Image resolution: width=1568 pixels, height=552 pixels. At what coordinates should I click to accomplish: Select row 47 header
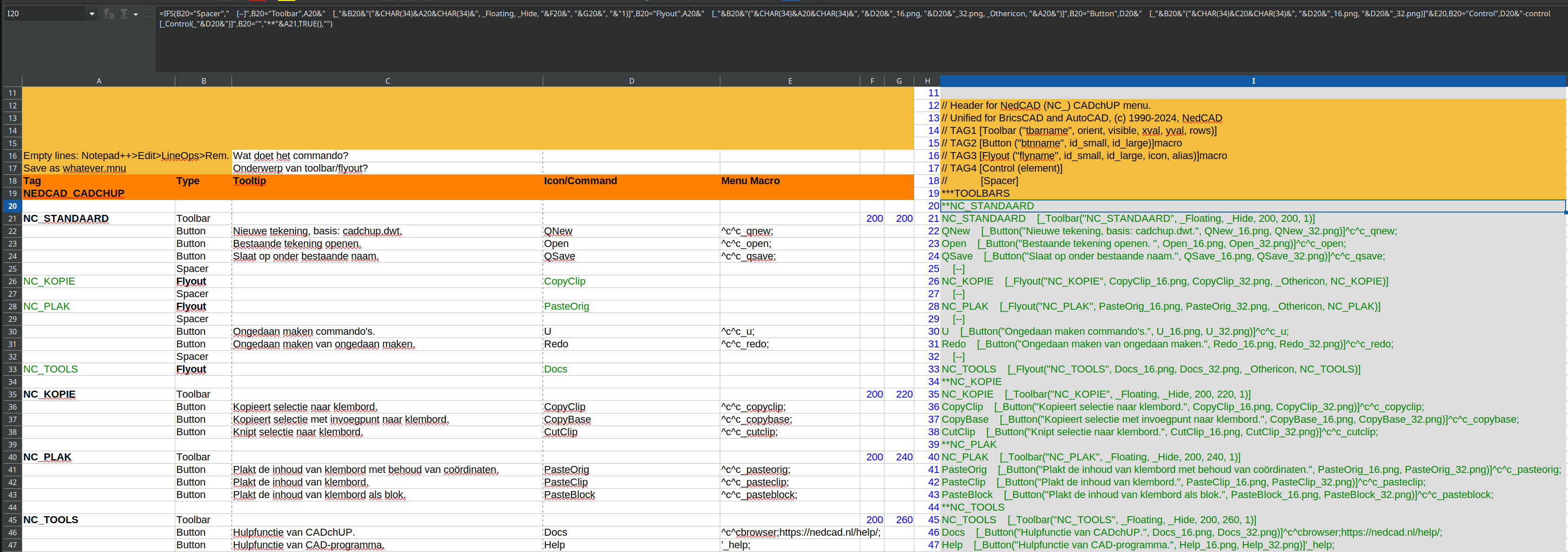(x=12, y=545)
